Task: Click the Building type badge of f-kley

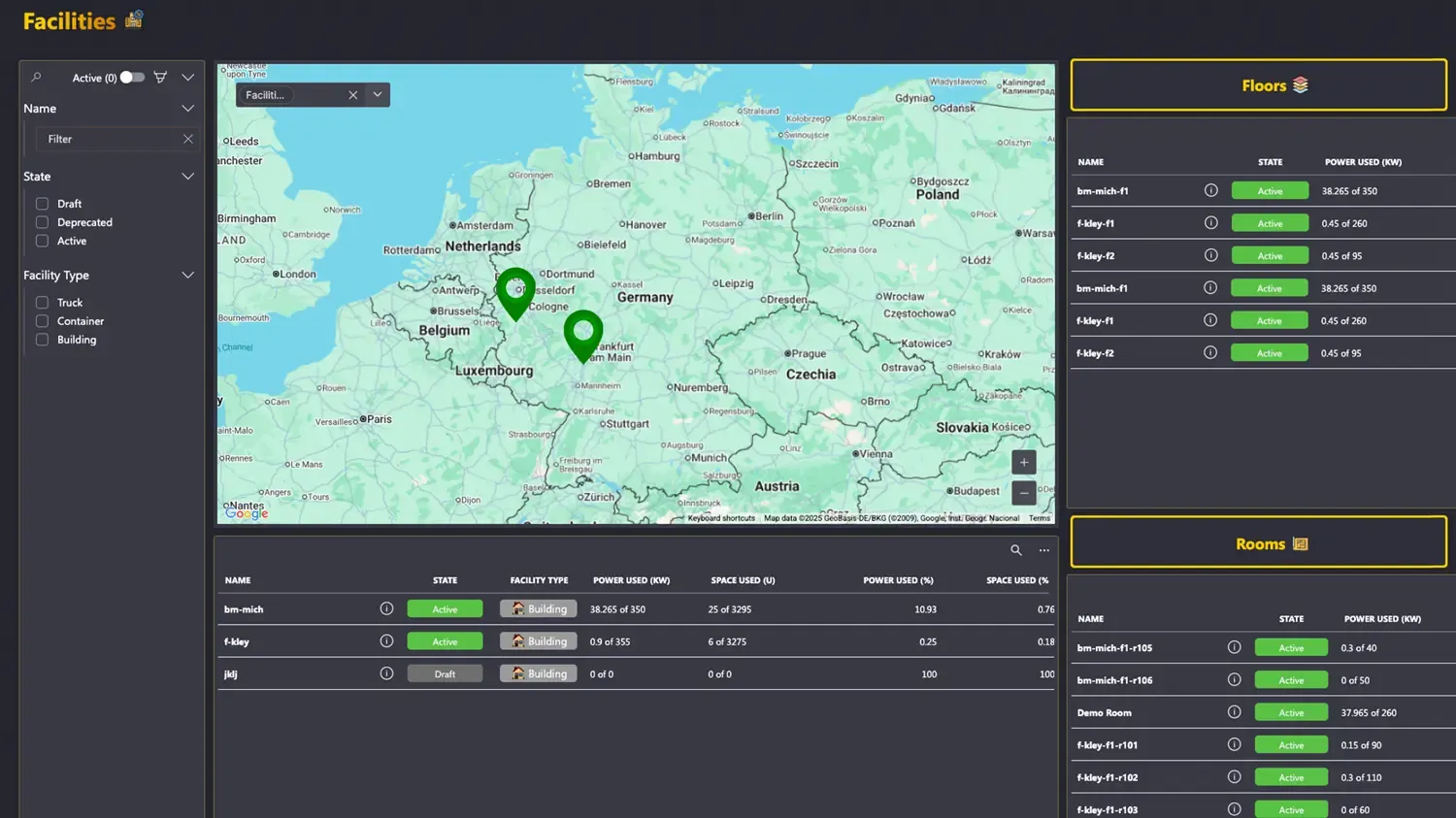Action: click(x=539, y=641)
